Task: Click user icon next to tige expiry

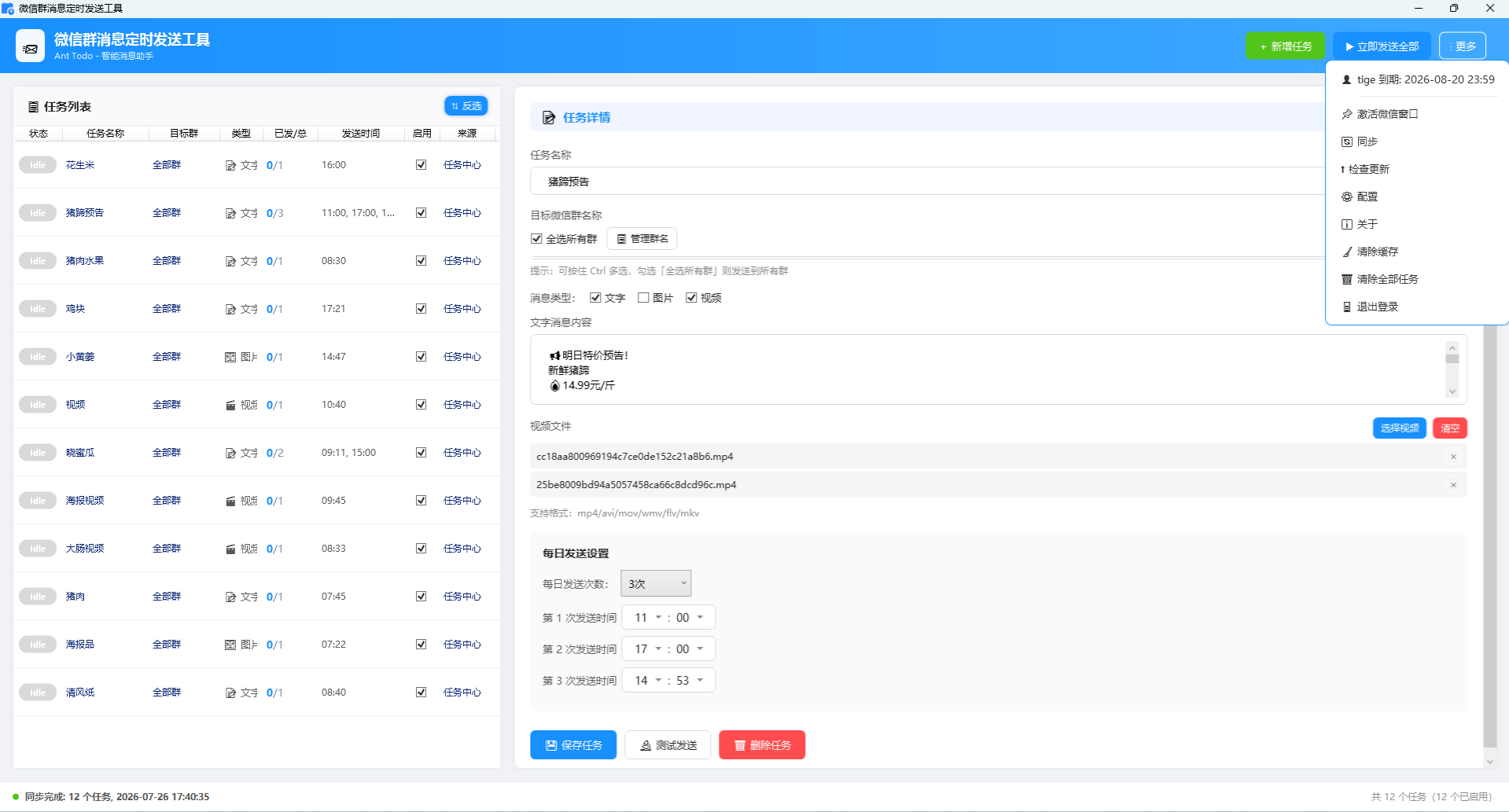Action: [1346, 79]
